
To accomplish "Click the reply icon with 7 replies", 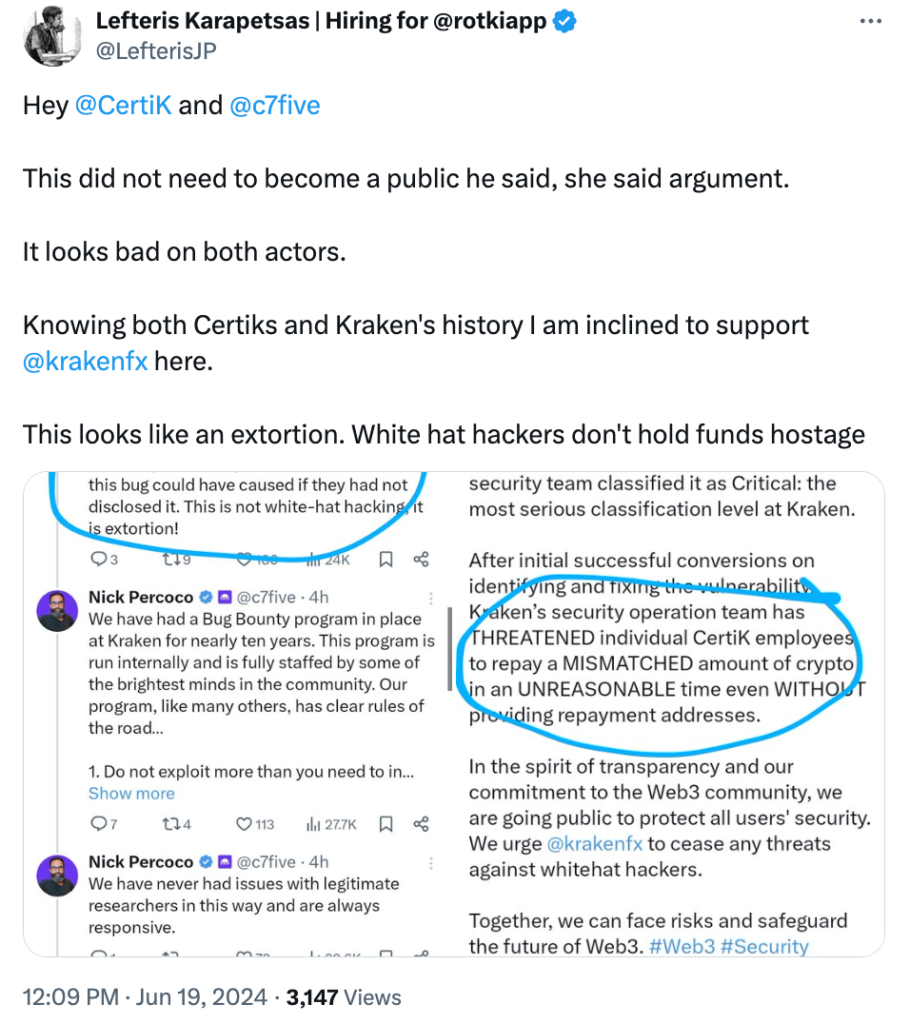I will tap(98, 825).
